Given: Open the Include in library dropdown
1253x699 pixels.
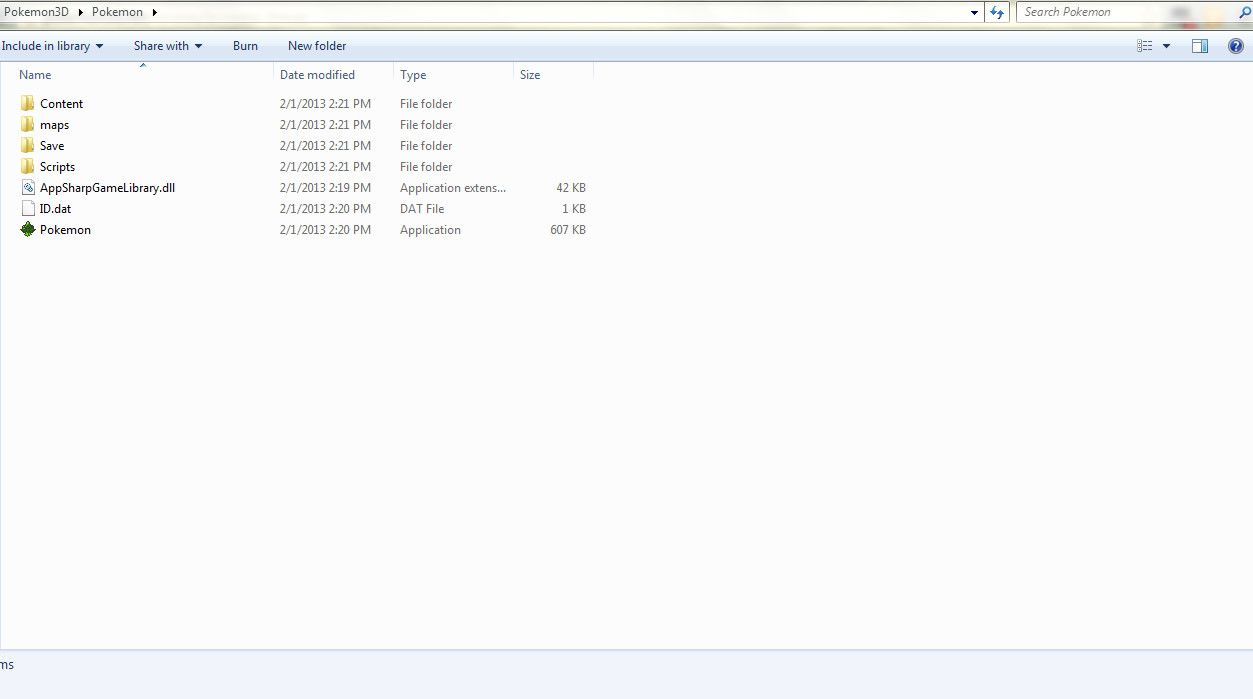Looking at the screenshot, I should click(52, 46).
